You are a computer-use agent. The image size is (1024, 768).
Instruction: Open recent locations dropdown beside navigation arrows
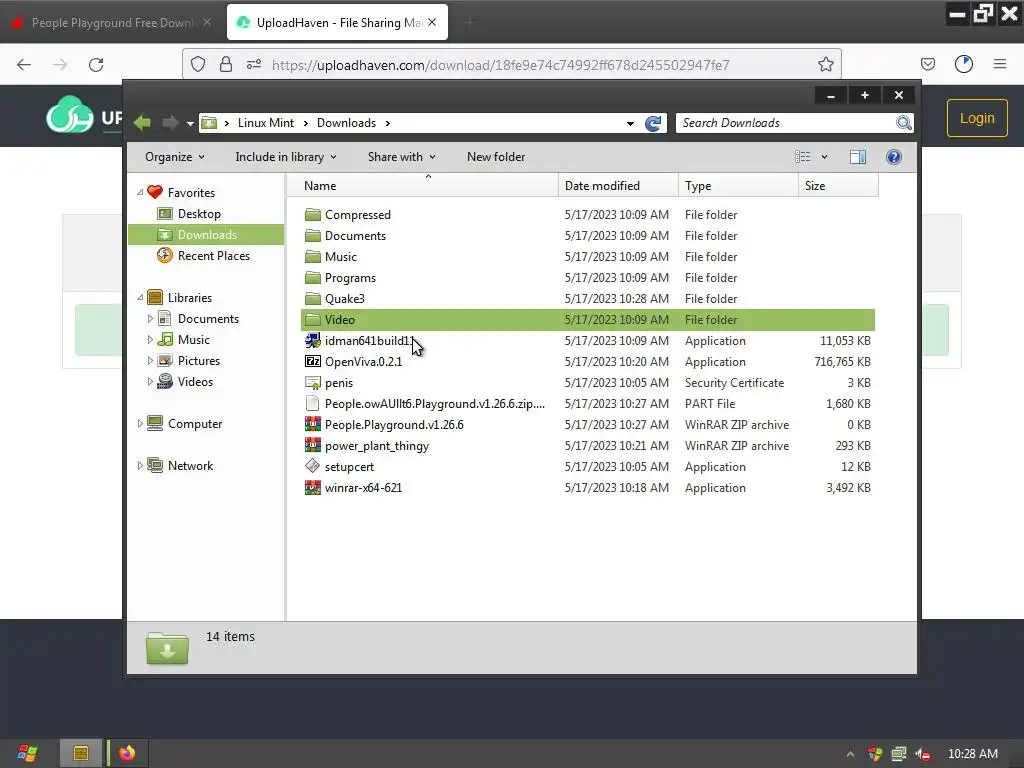[190, 123]
